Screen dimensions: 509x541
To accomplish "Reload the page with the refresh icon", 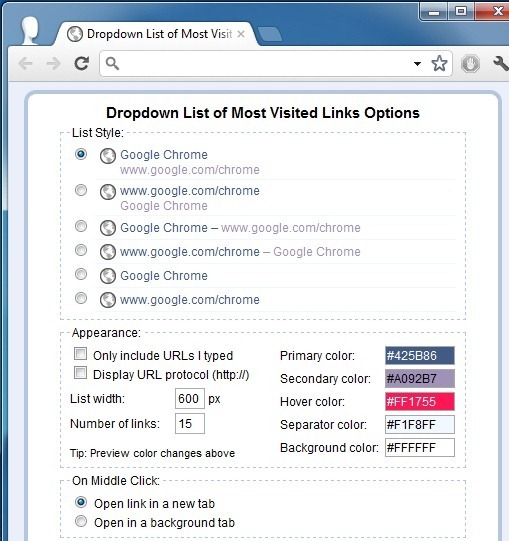I will [x=82, y=63].
